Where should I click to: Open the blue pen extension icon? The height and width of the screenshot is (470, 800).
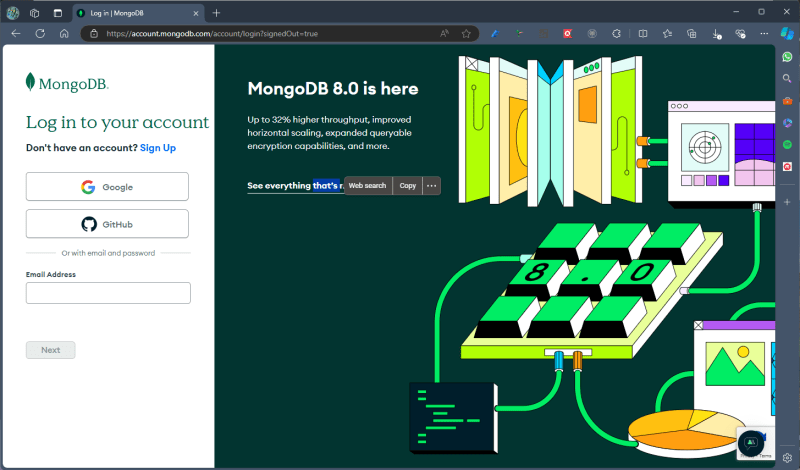(494, 34)
